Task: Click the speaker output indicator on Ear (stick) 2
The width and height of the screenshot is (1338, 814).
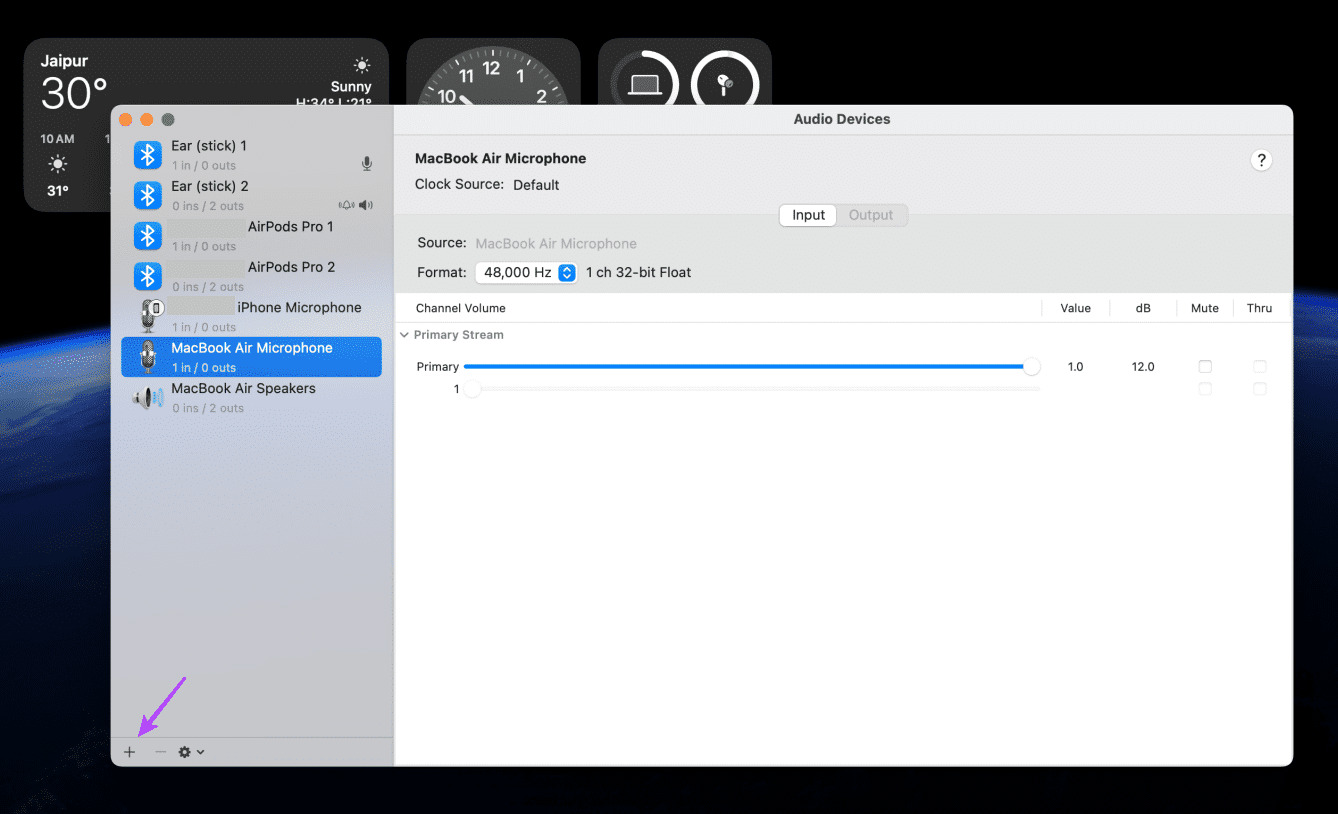Action: [x=366, y=205]
